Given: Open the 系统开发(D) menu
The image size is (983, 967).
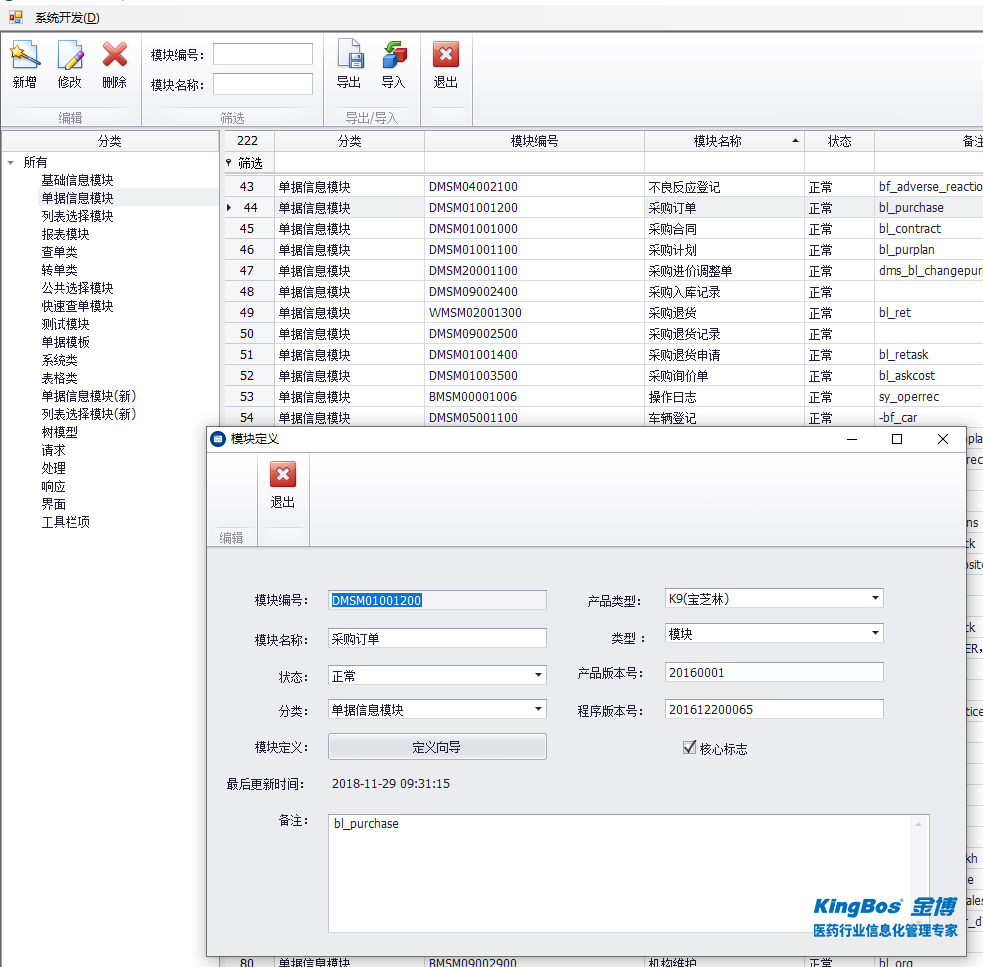Looking at the screenshot, I should (x=67, y=18).
